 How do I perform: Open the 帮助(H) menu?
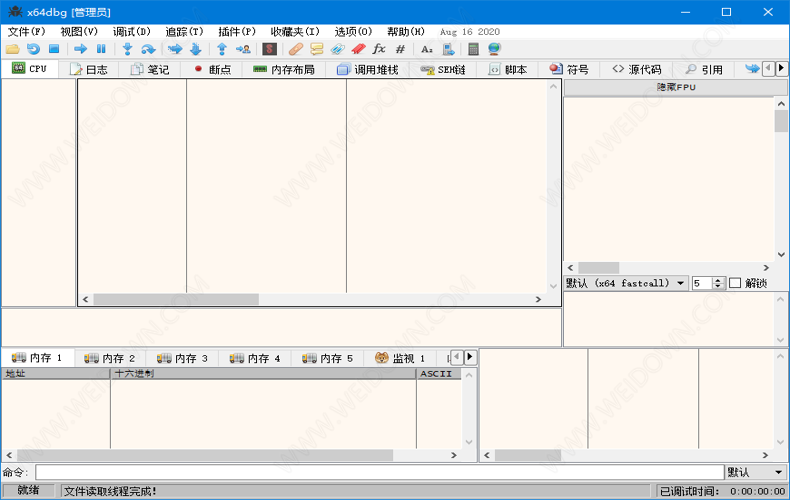[406, 32]
